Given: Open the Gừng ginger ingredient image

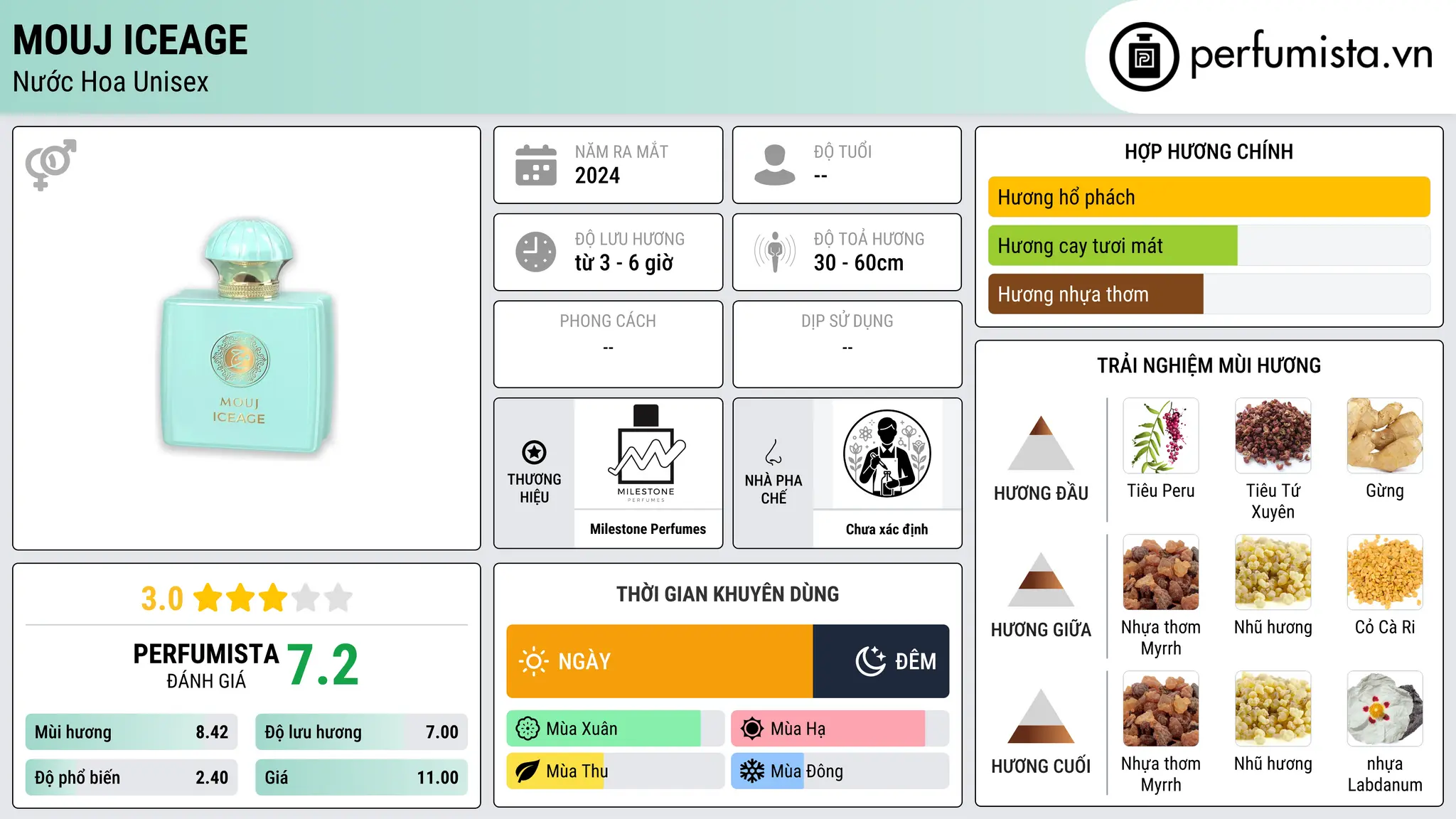Looking at the screenshot, I should (1385, 436).
